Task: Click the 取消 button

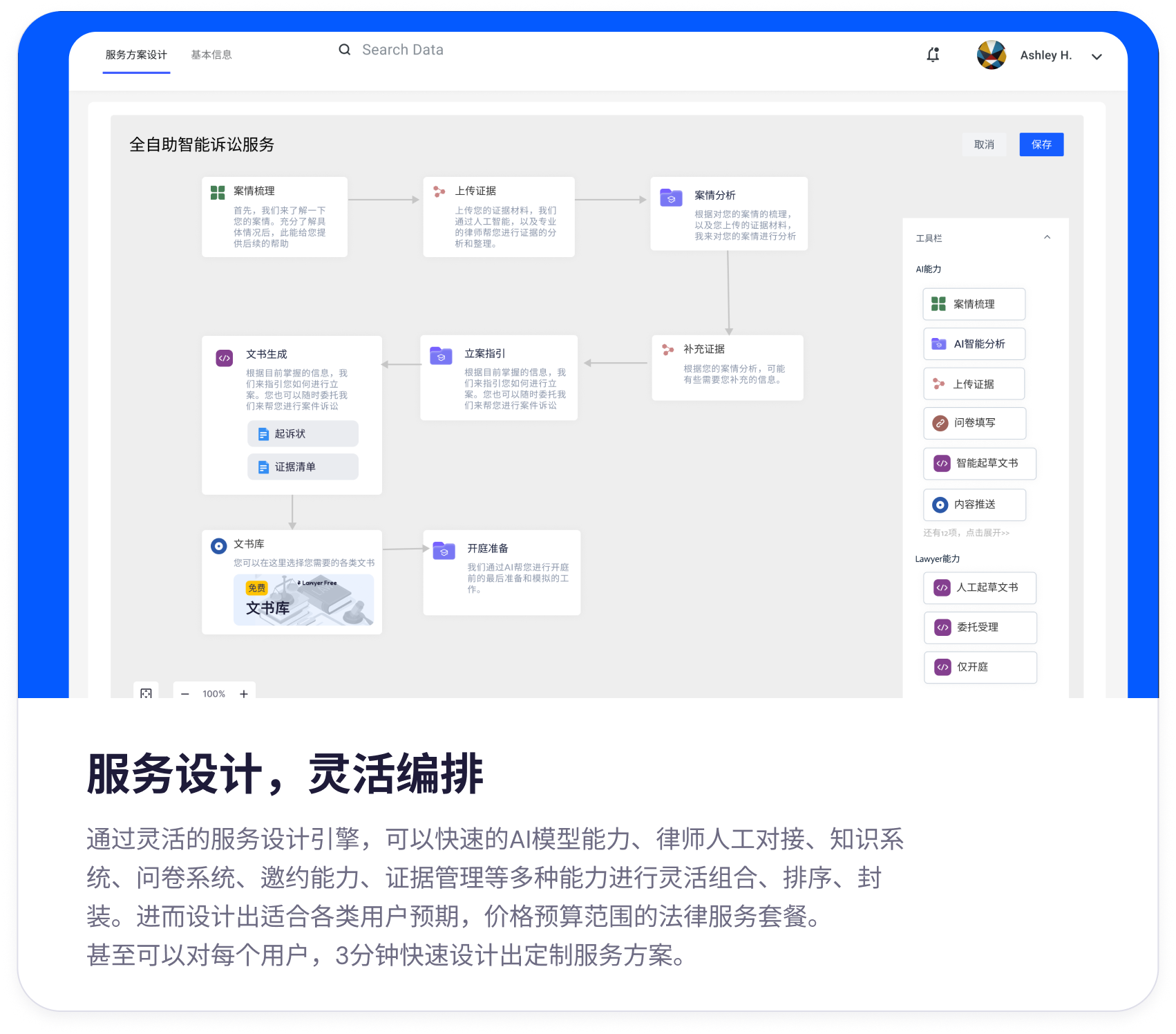Action: (x=984, y=144)
